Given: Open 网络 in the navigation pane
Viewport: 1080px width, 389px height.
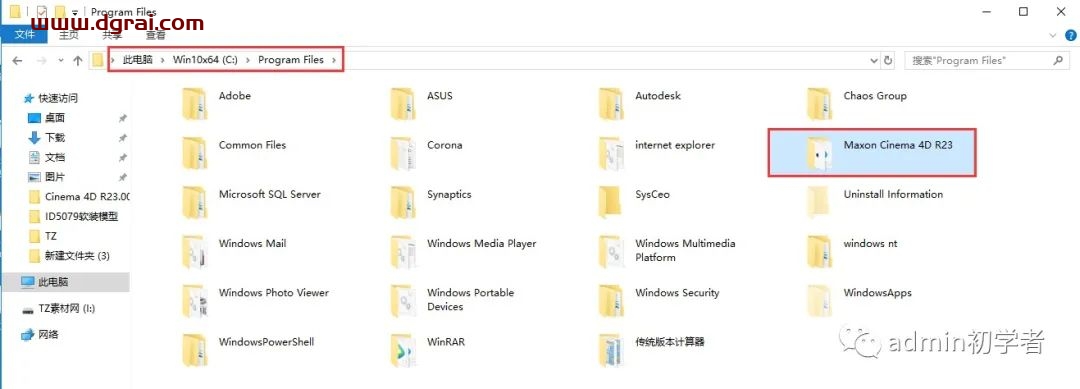Looking at the screenshot, I should click(40, 335).
